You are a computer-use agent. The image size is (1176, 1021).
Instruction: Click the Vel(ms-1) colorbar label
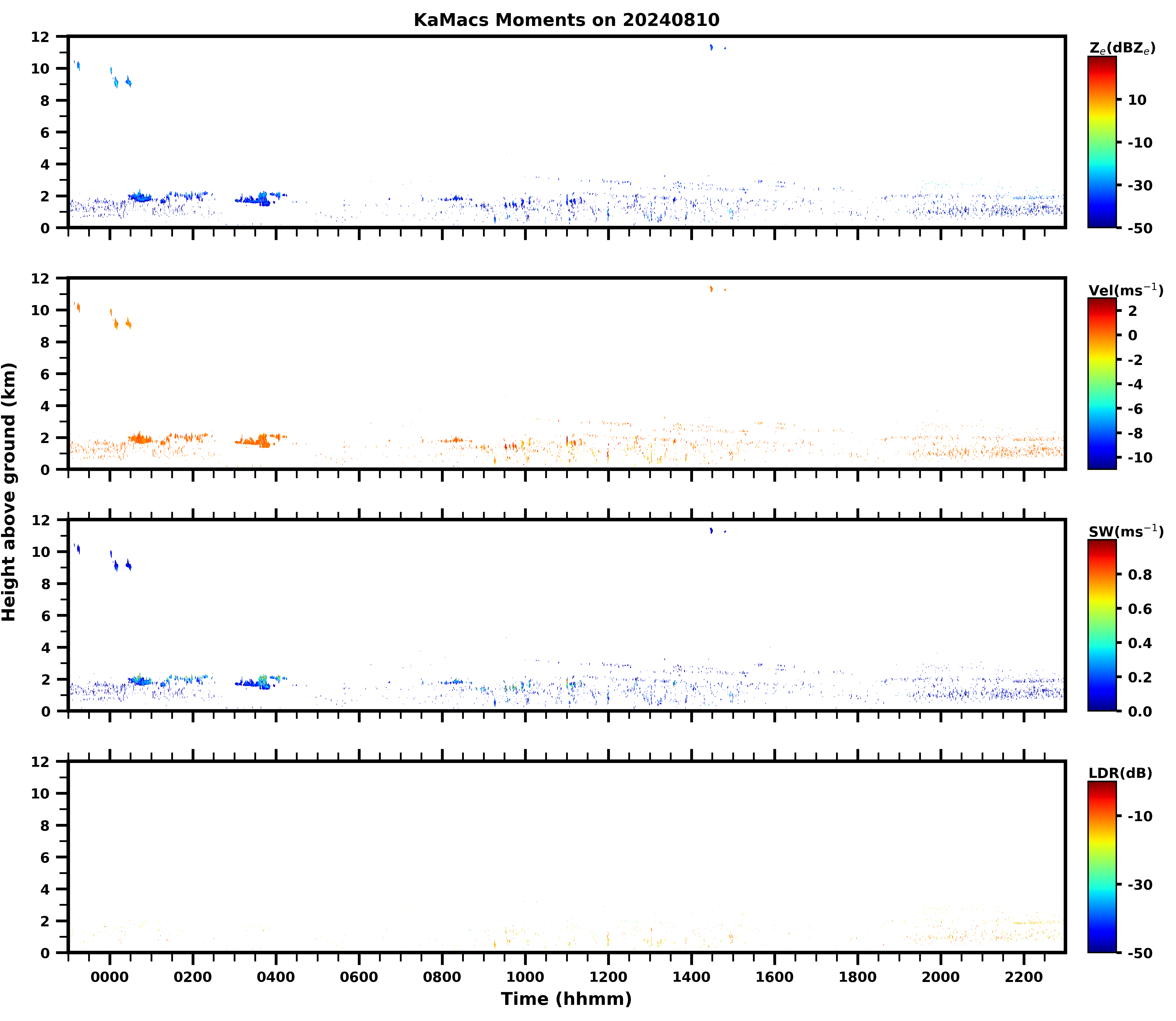click(x=1125, y=290)
